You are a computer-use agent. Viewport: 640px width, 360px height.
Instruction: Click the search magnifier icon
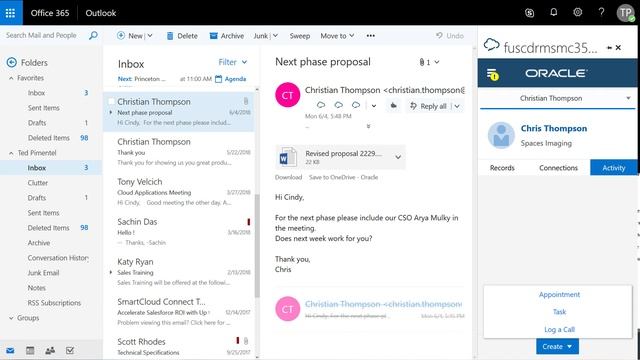pyautogui.click(x=93, y=36)
